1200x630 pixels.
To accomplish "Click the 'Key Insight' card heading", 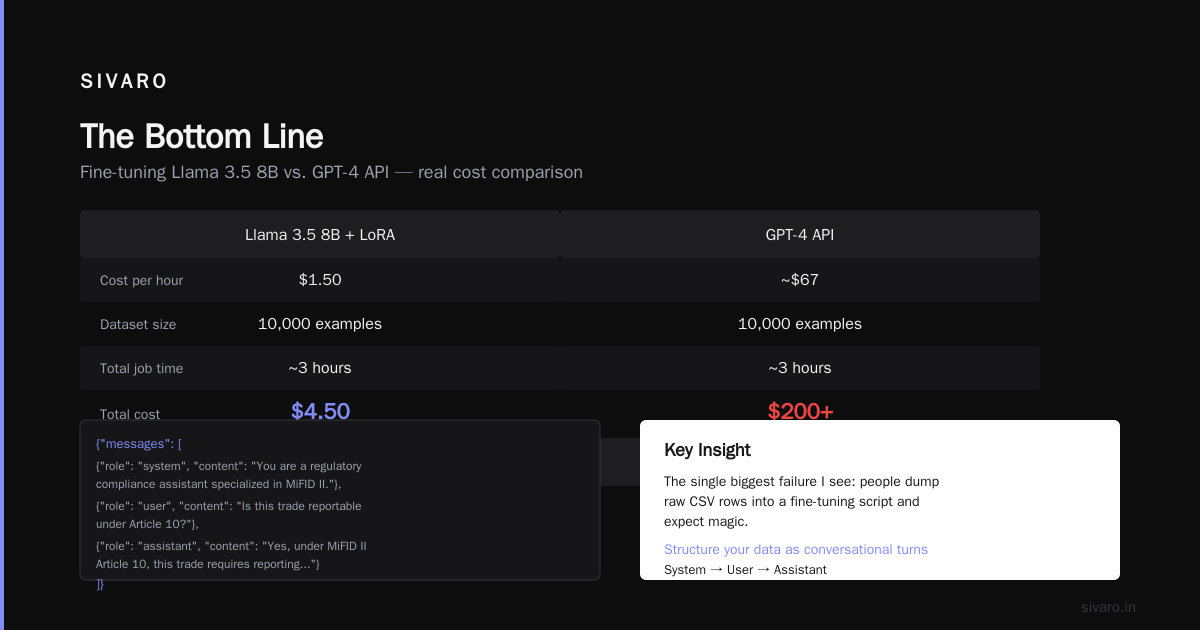I will 707,450.
